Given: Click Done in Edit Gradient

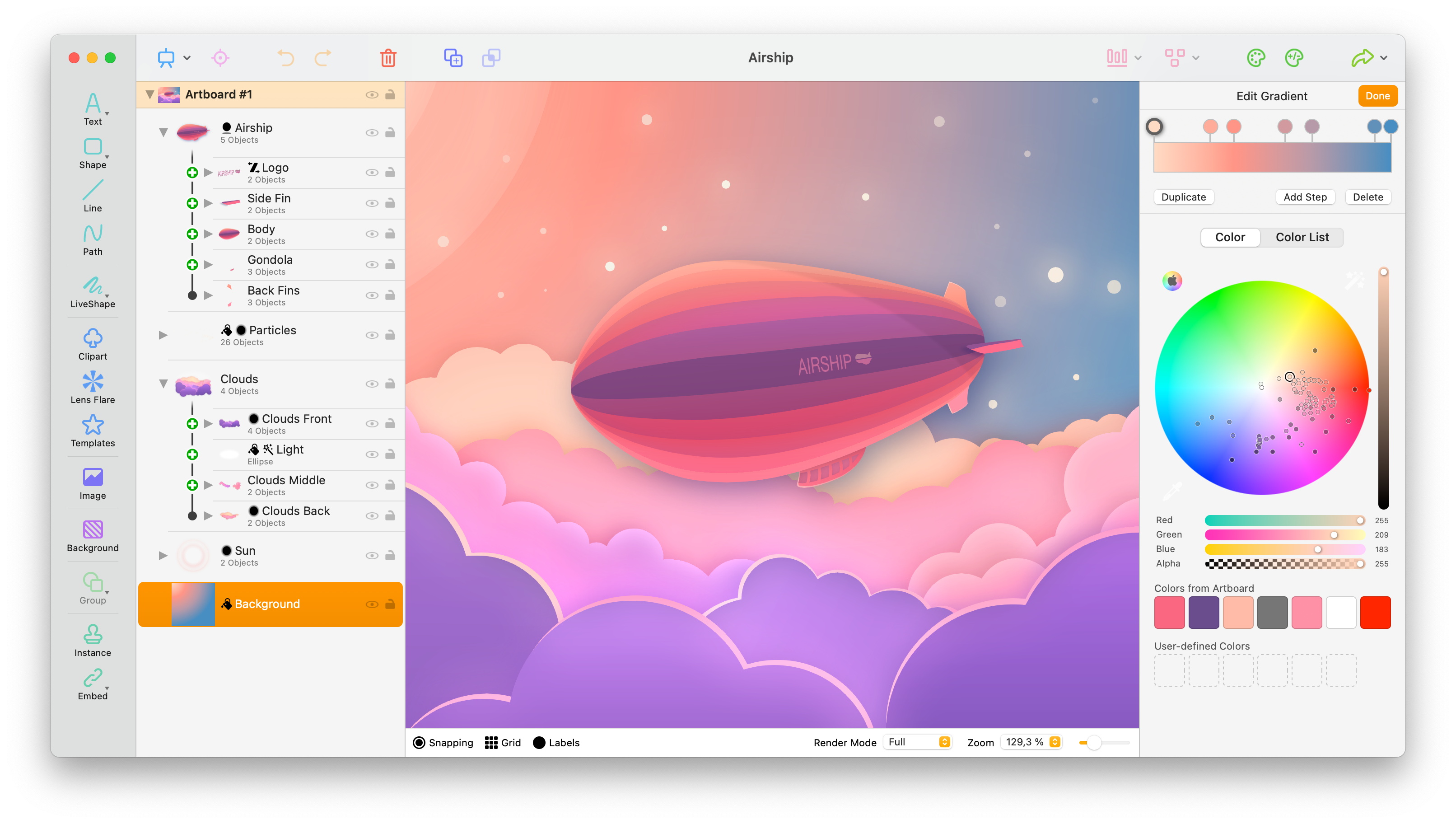Looking at the screenshot, I should click(1377, 96).
